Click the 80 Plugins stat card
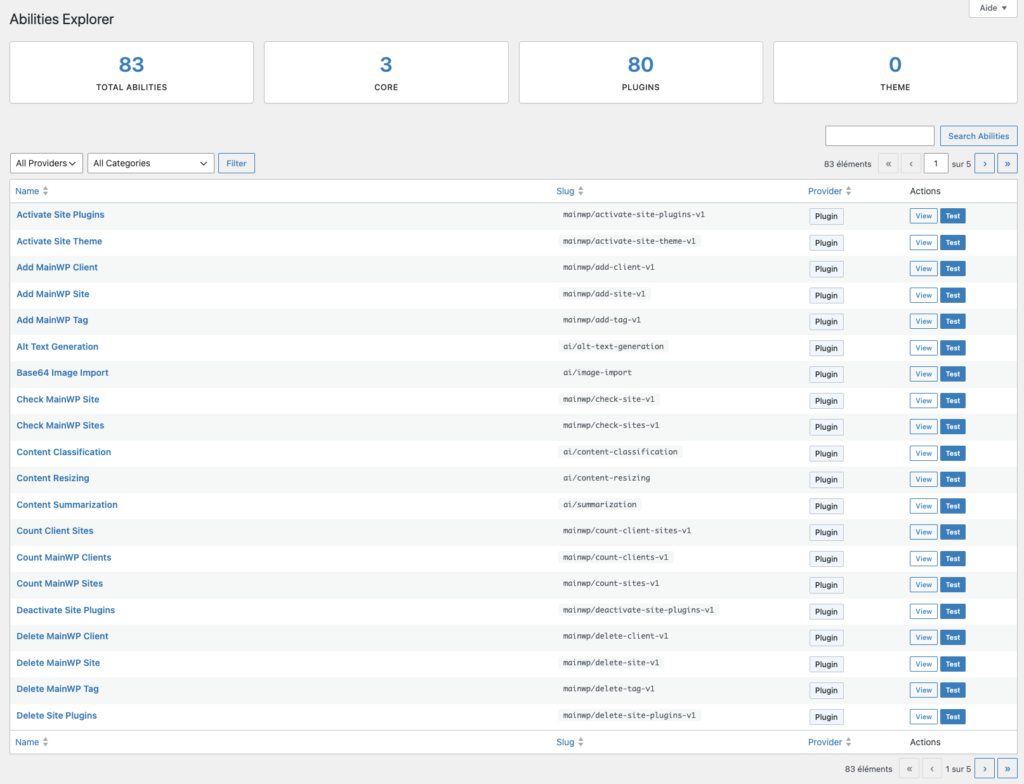Screen dimensions: 1024x784 [x=641, y=73]
